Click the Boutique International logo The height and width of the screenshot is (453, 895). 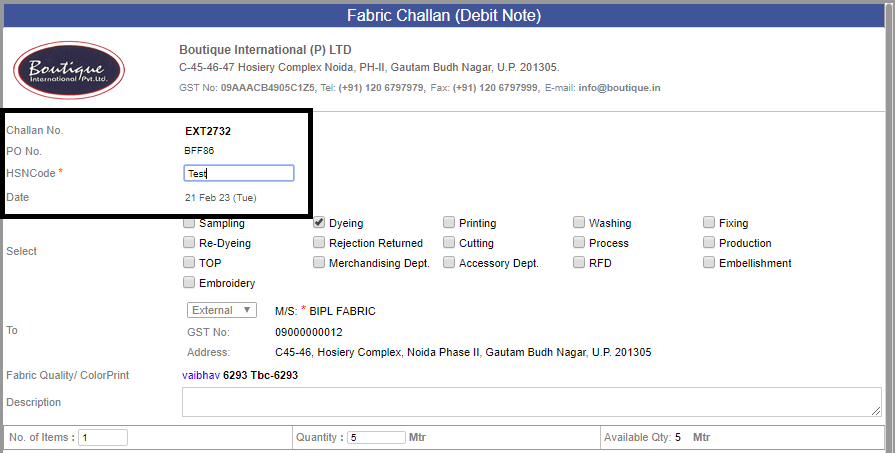69,70
